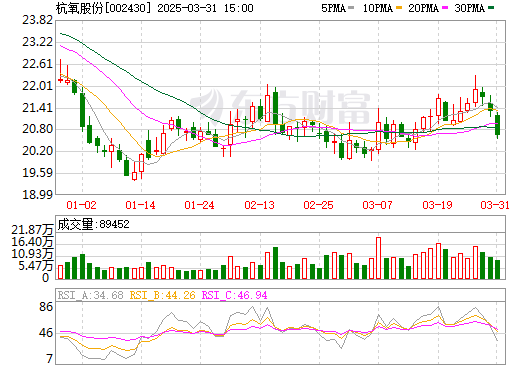Click the 21.87万 volume axis label

click(x=32, y=230)
